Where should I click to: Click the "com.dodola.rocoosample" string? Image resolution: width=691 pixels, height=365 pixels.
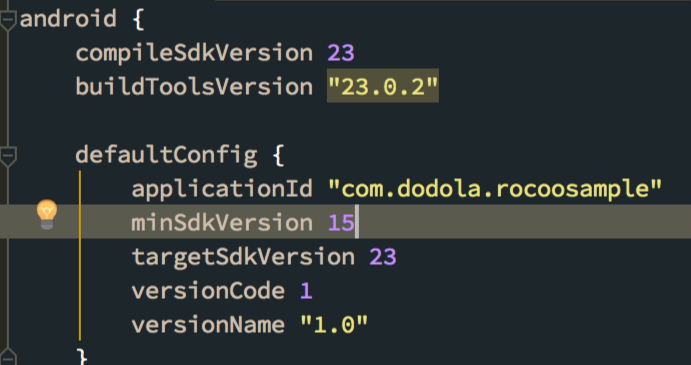tap(495, 189)
